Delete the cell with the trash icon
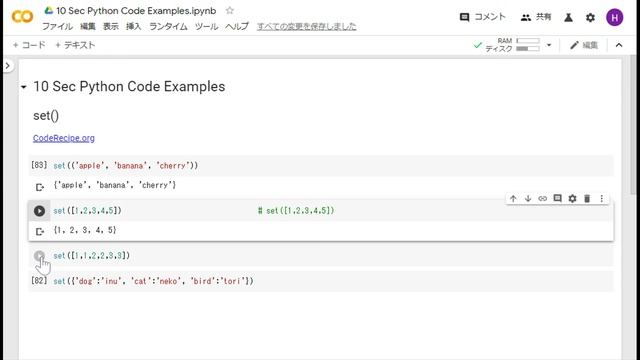 [x=587, y=198]
